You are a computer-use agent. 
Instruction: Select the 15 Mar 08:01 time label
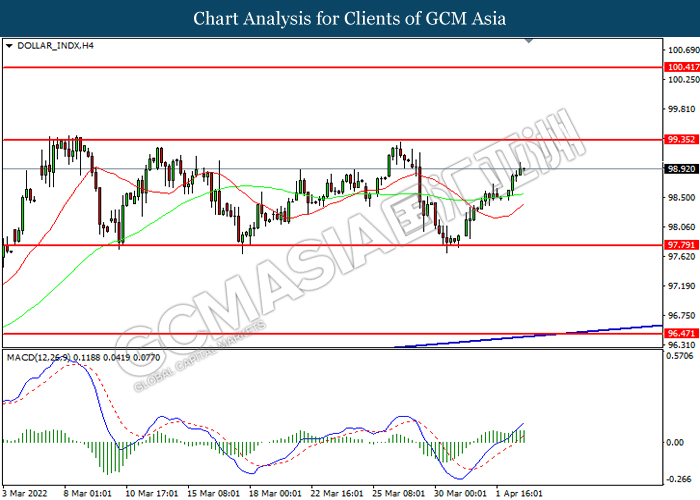(213, 493)
